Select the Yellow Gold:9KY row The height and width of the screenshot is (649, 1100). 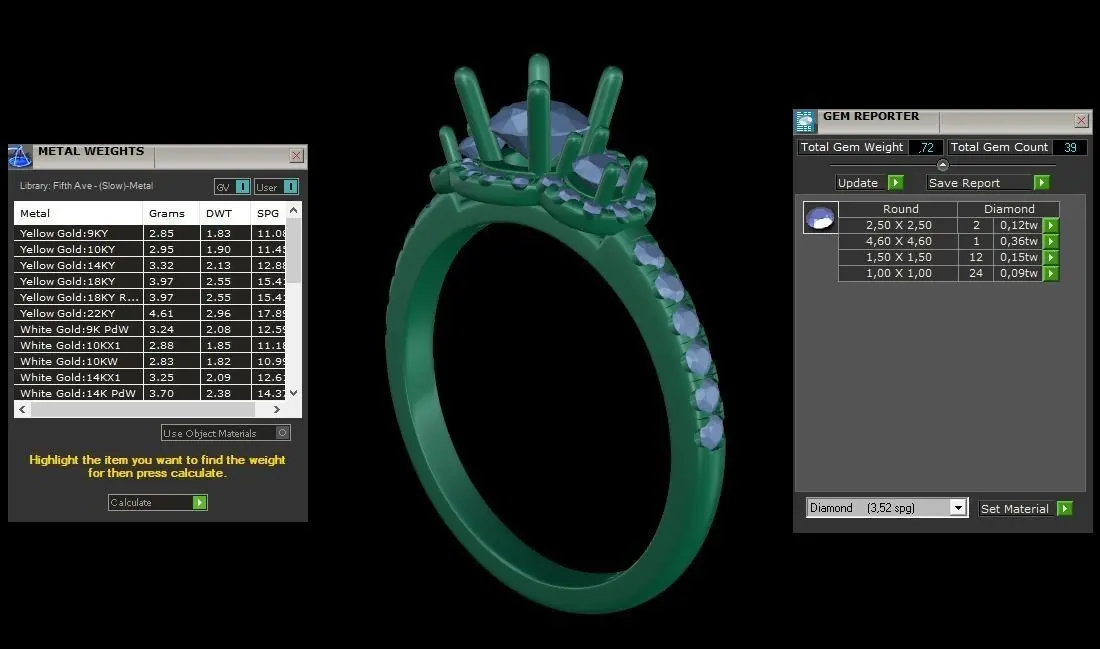coord(149,233)
